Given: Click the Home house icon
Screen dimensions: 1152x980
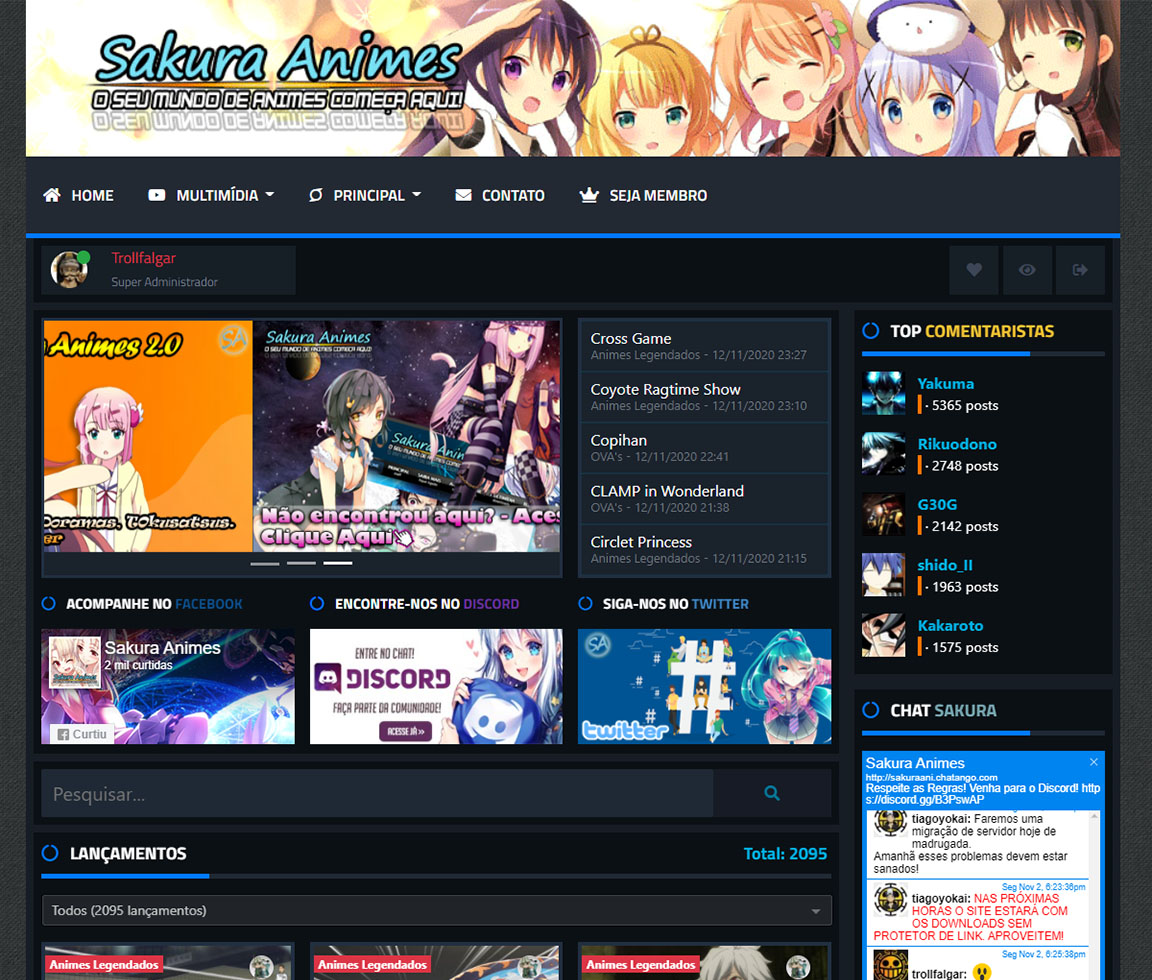Looking at the screenshot, I should [x=51, y=195].
